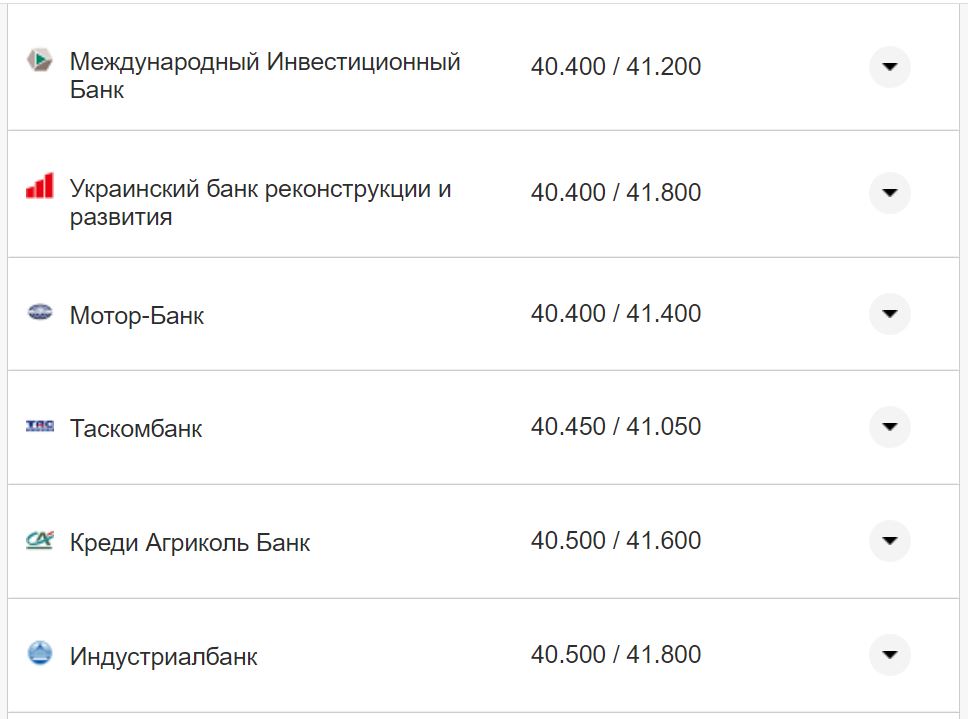Select the ТАС logo next to Таскомбанк
The image size is (968, 719).
38,426
